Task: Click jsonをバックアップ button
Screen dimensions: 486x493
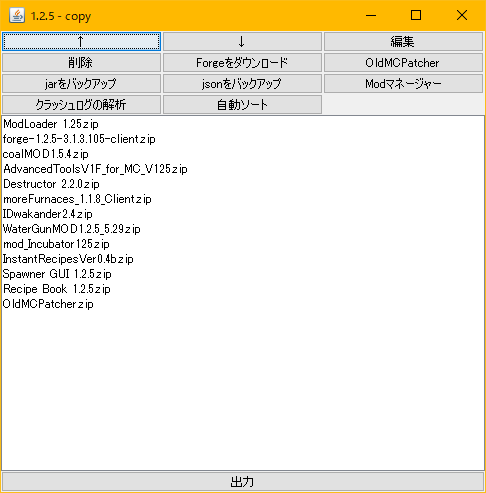Action: click(242, 84)
